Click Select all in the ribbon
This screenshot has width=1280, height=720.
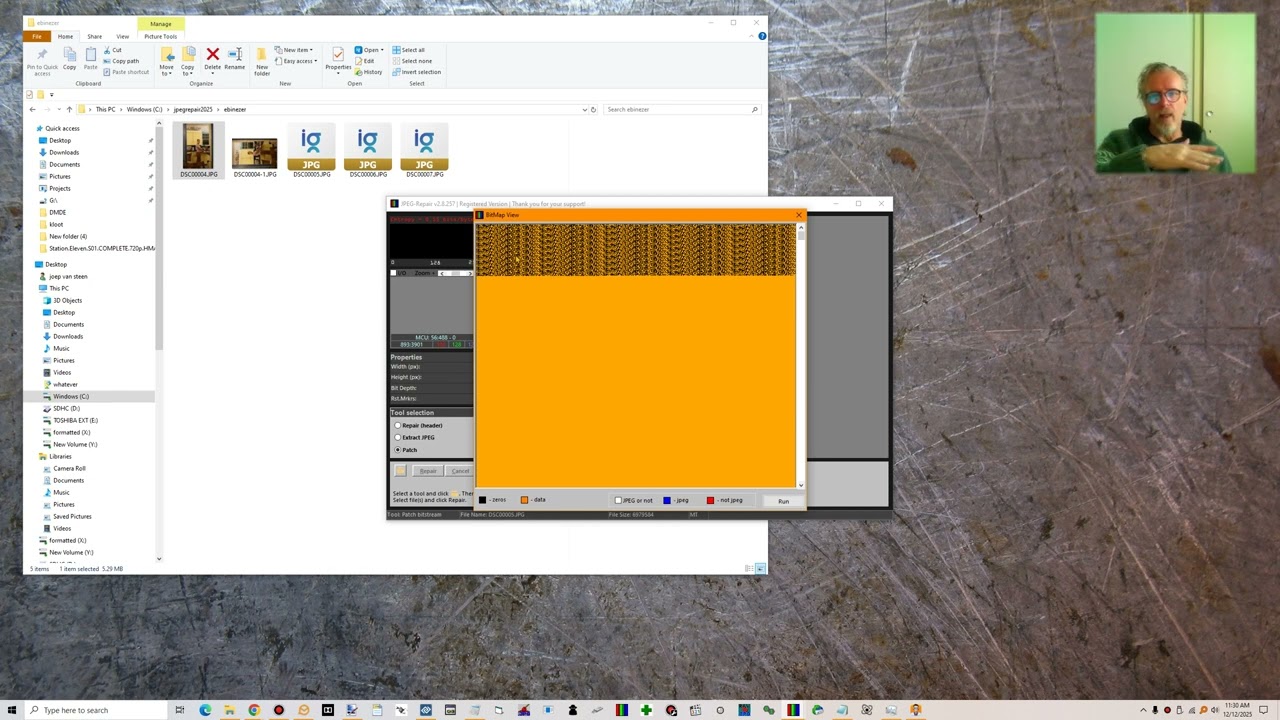408,50
